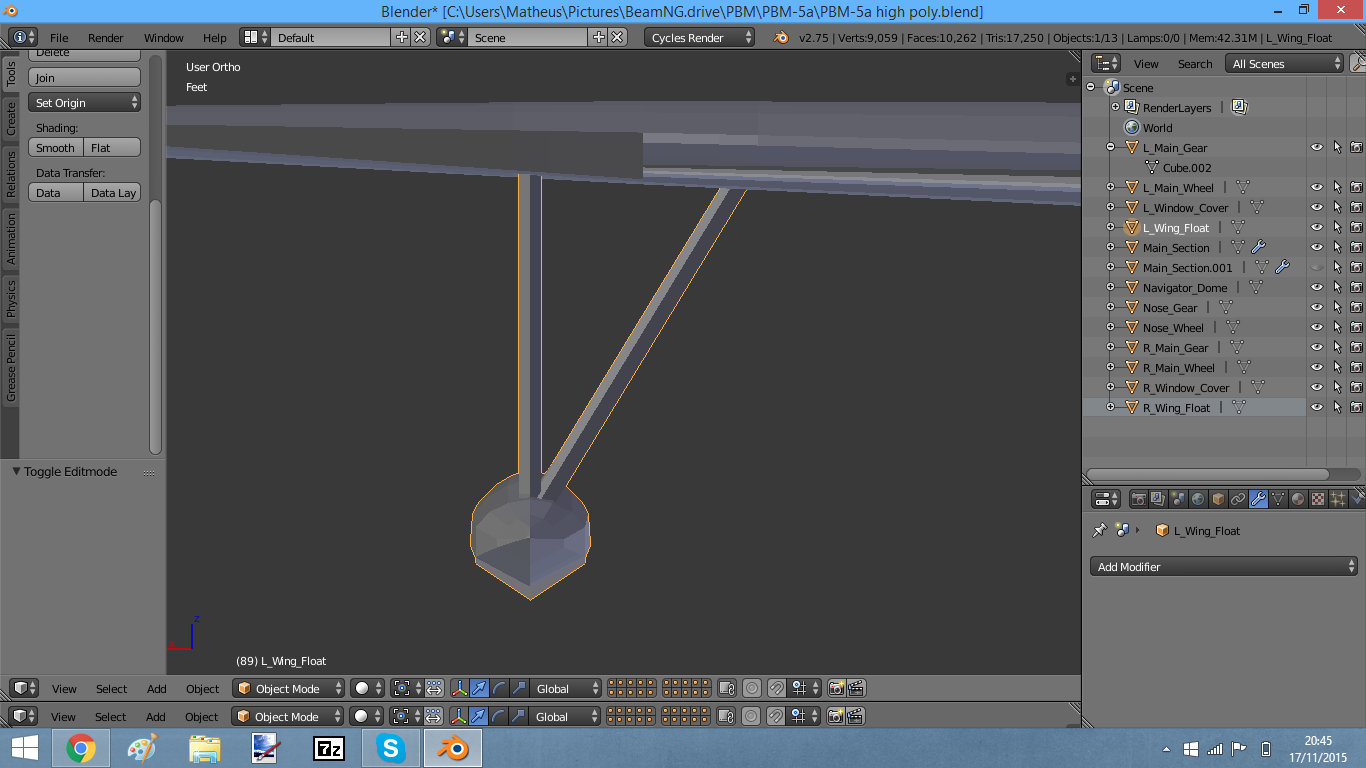Click the mesh data icon on L_Main_Wheel row
1366x768 pixels.
click(1243, 187)
